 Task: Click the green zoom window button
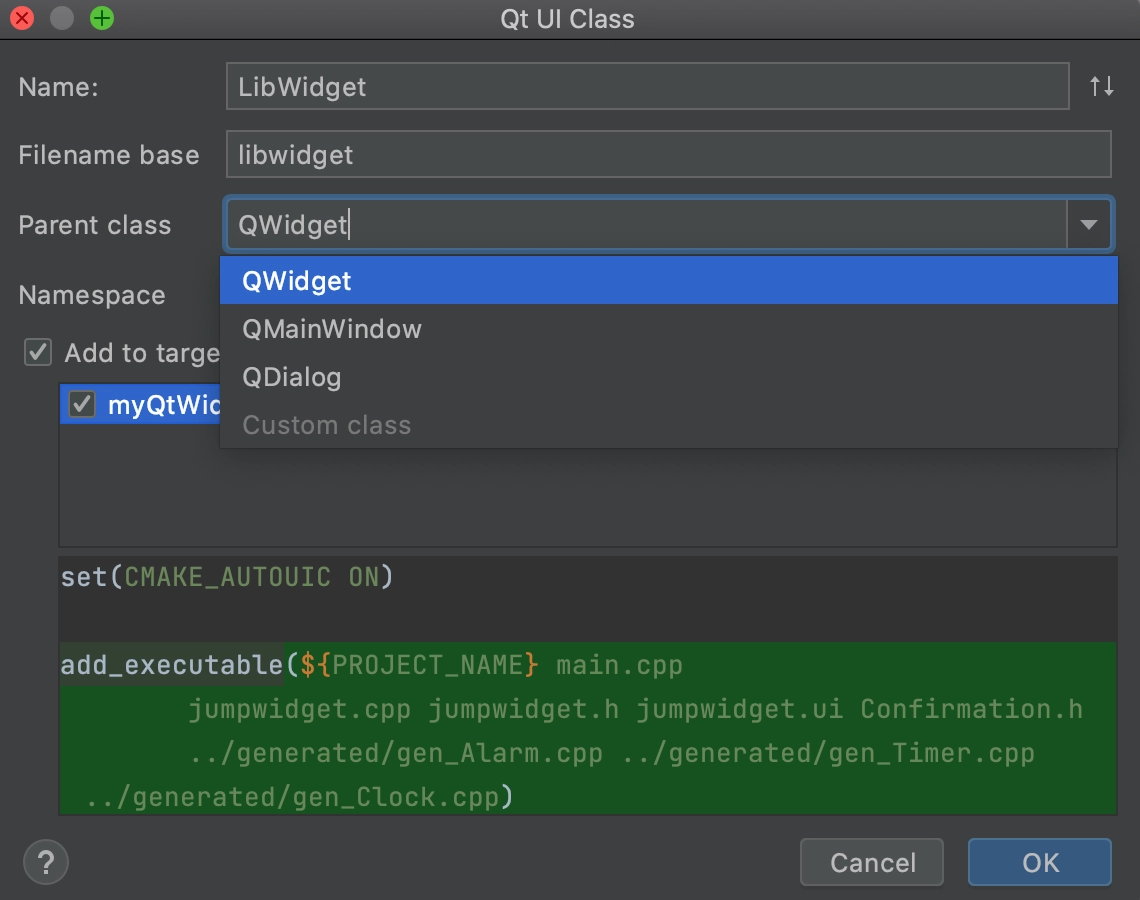click(x=102, y=18)
